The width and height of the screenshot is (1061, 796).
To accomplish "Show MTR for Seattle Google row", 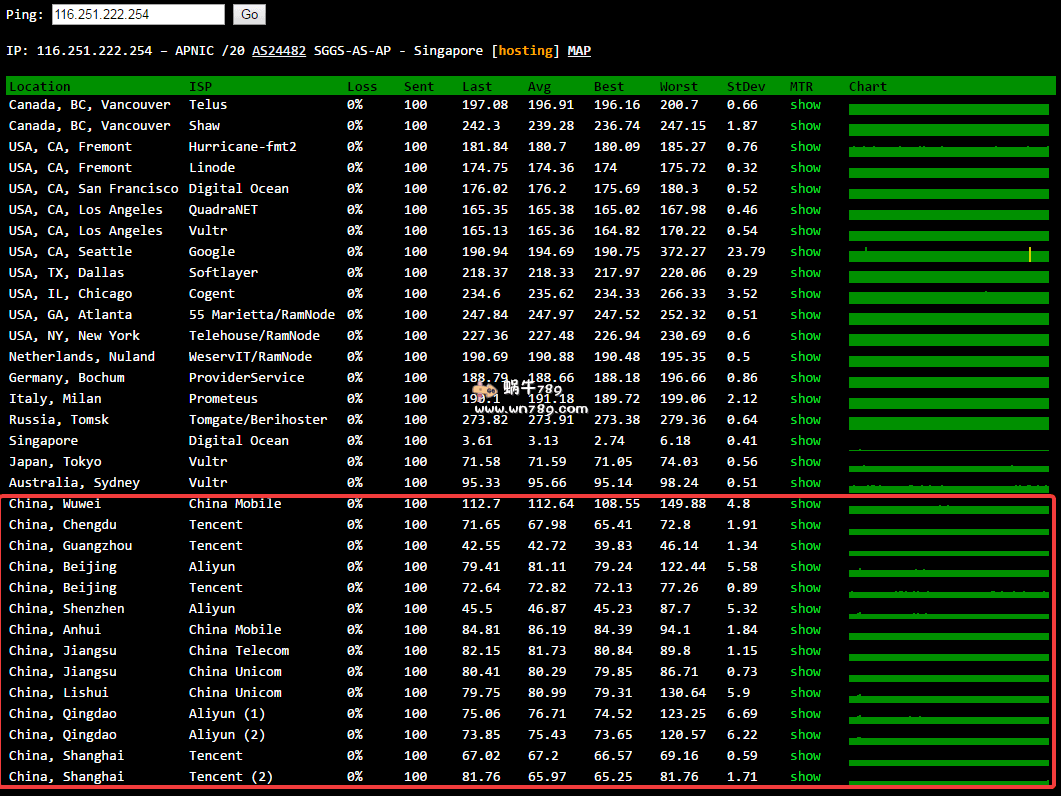I will (805, 252).
